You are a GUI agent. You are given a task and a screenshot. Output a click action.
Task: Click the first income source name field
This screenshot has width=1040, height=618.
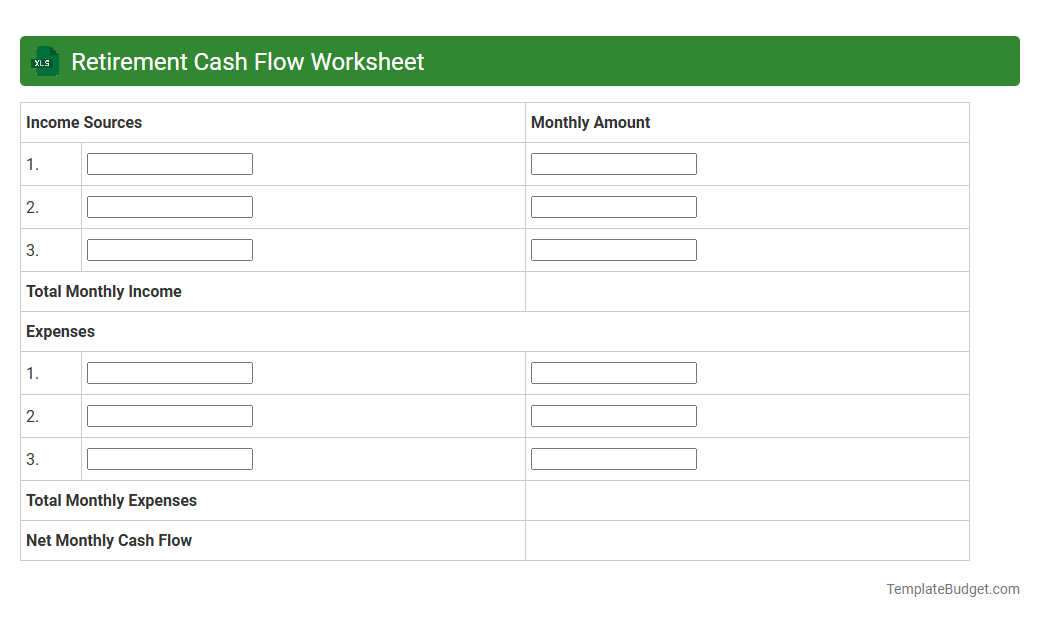169,163
